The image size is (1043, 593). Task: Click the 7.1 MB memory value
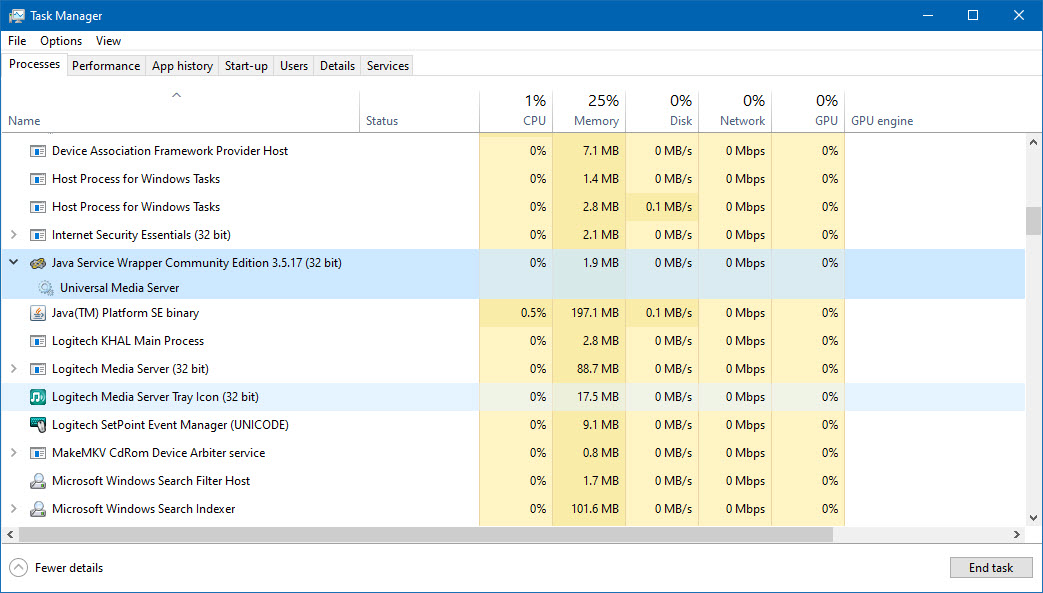click(601, 151)
